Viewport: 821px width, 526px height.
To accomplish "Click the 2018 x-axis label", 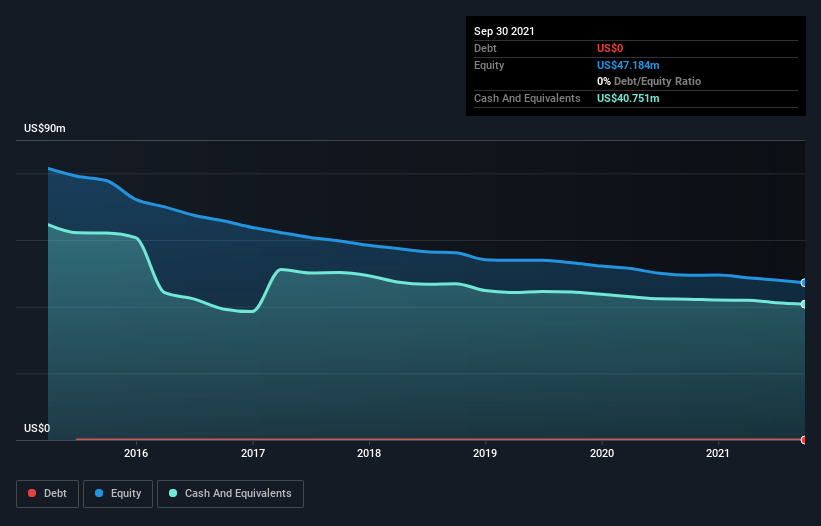I will pyautogui.click(x=369, y=453).
